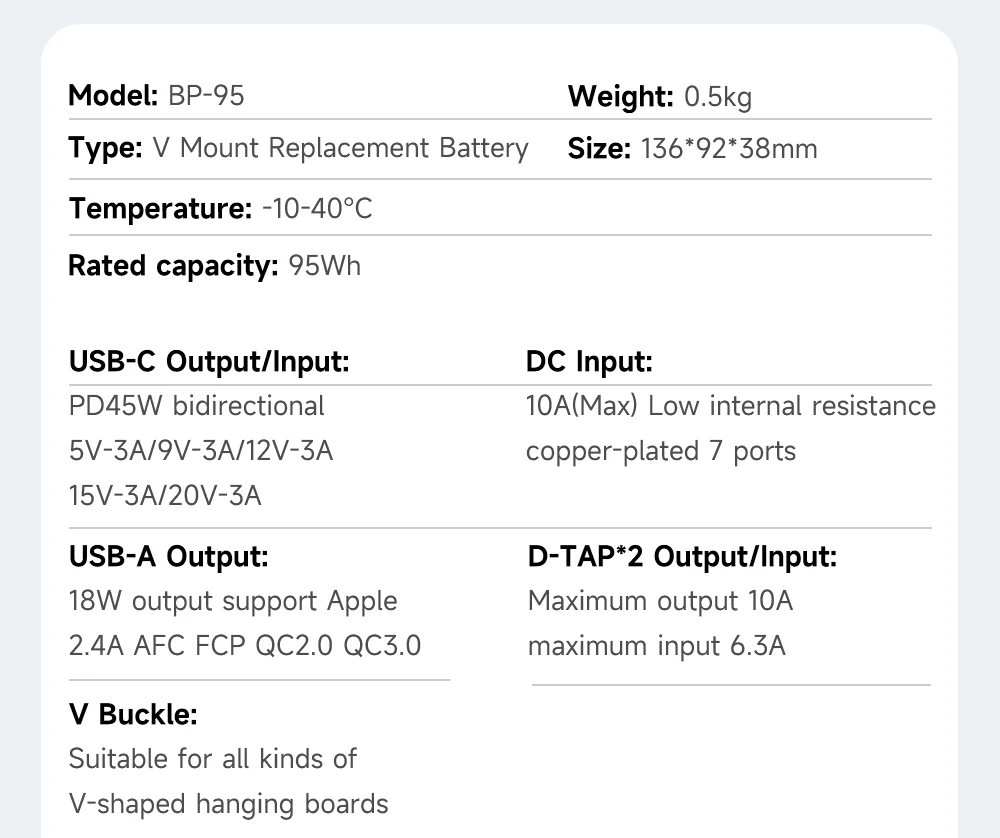Viewport: 1000px width, 838px height.
Task: Click the USB-C Output/Input heading
Action: (209, 362)
